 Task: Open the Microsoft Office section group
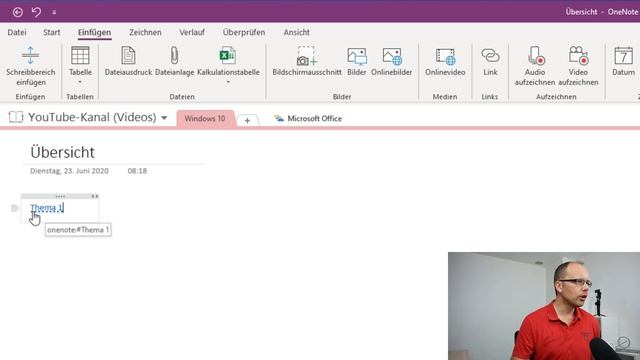point(308,118)
